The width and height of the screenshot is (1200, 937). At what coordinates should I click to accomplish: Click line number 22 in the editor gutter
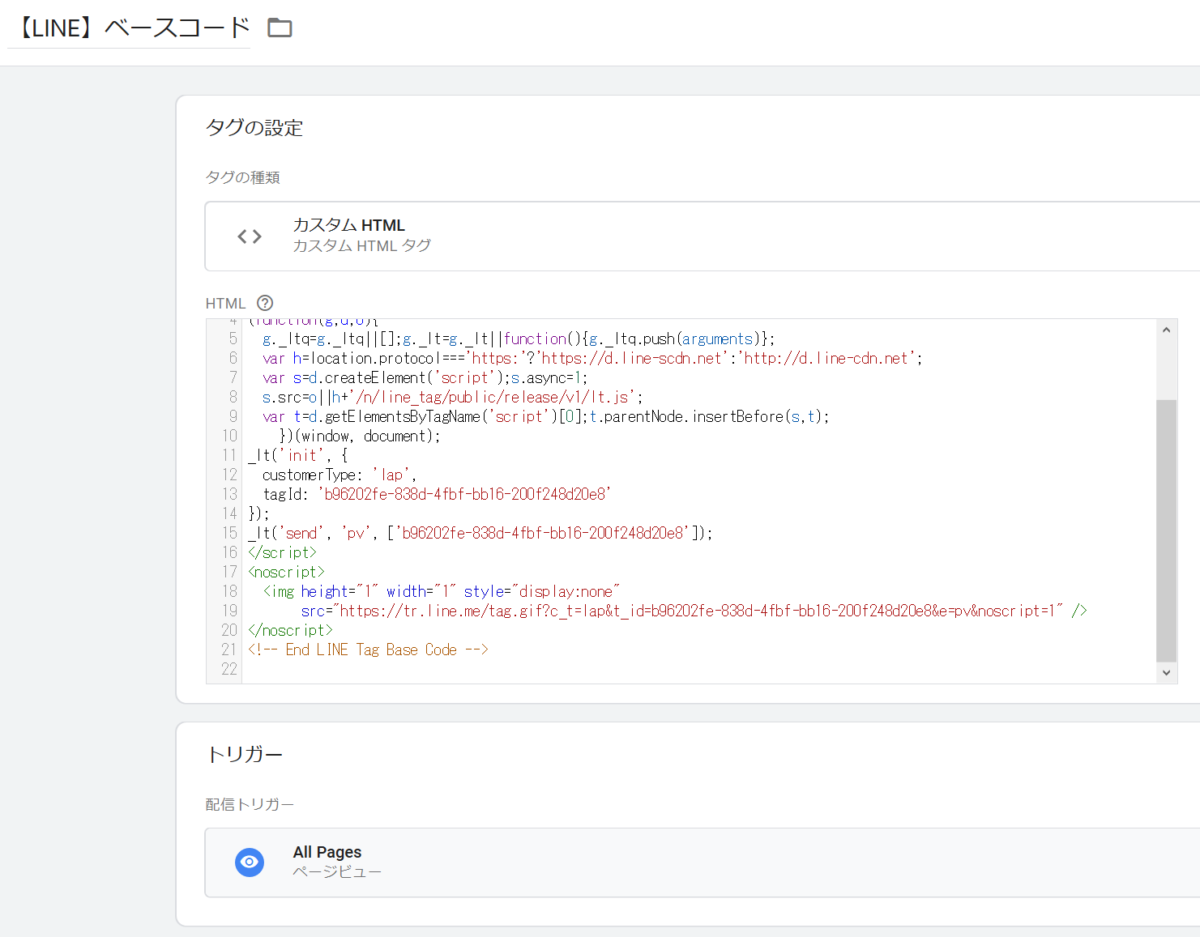click(229, 669)
